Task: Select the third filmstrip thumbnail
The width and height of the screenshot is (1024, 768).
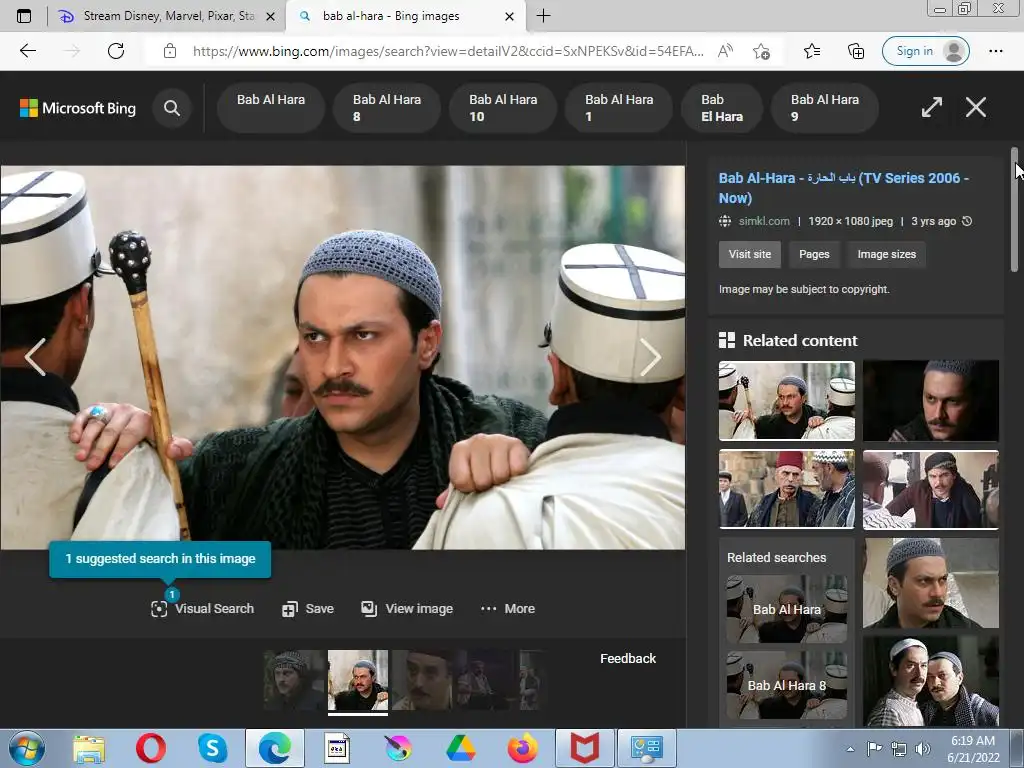Action: click(421, 680)
